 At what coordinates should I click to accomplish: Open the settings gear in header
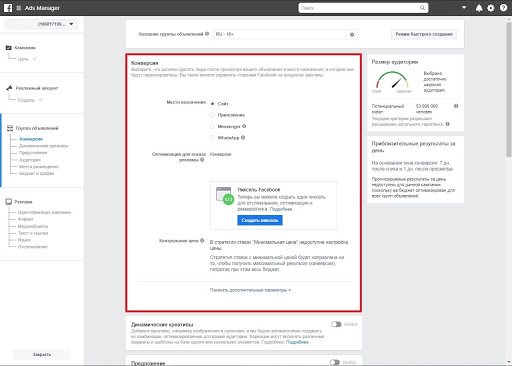coord(491,8)
